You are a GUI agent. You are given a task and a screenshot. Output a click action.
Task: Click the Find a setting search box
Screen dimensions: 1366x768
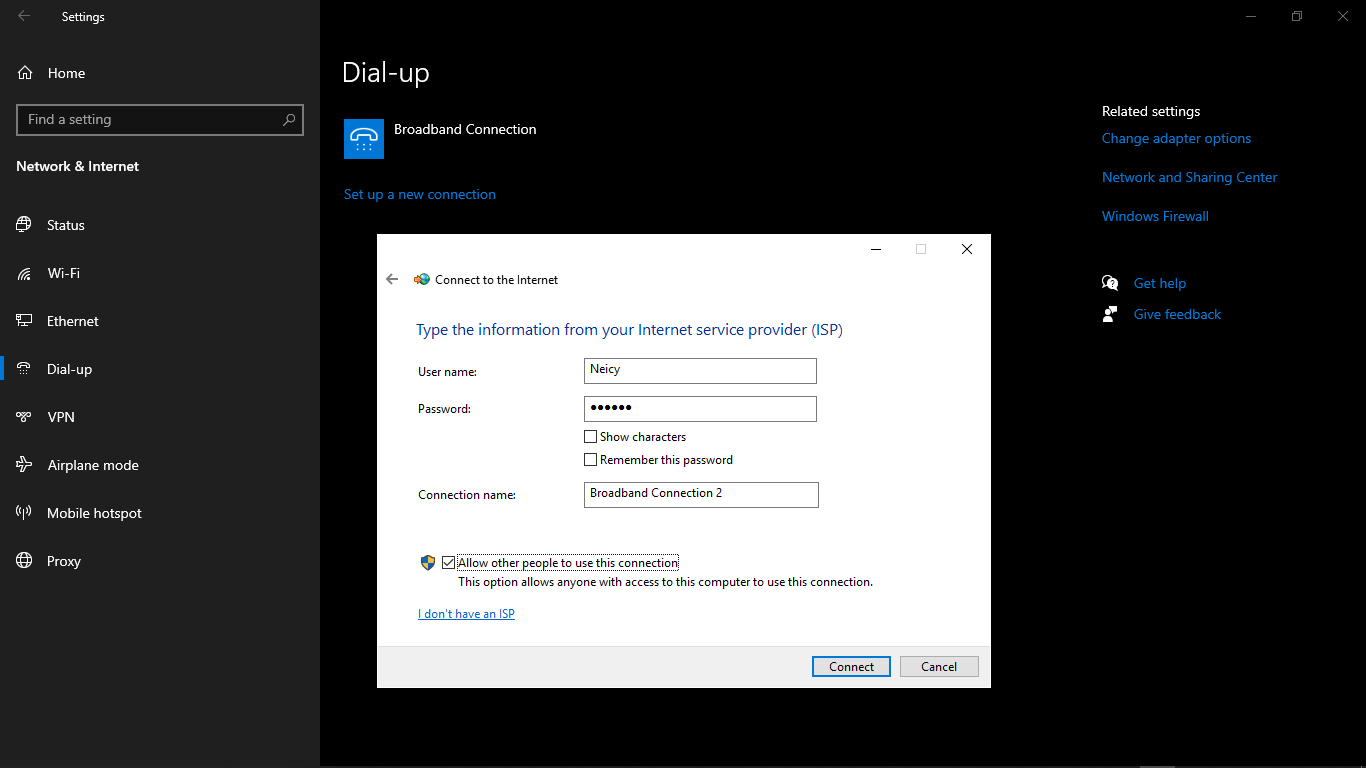(160, 119)
